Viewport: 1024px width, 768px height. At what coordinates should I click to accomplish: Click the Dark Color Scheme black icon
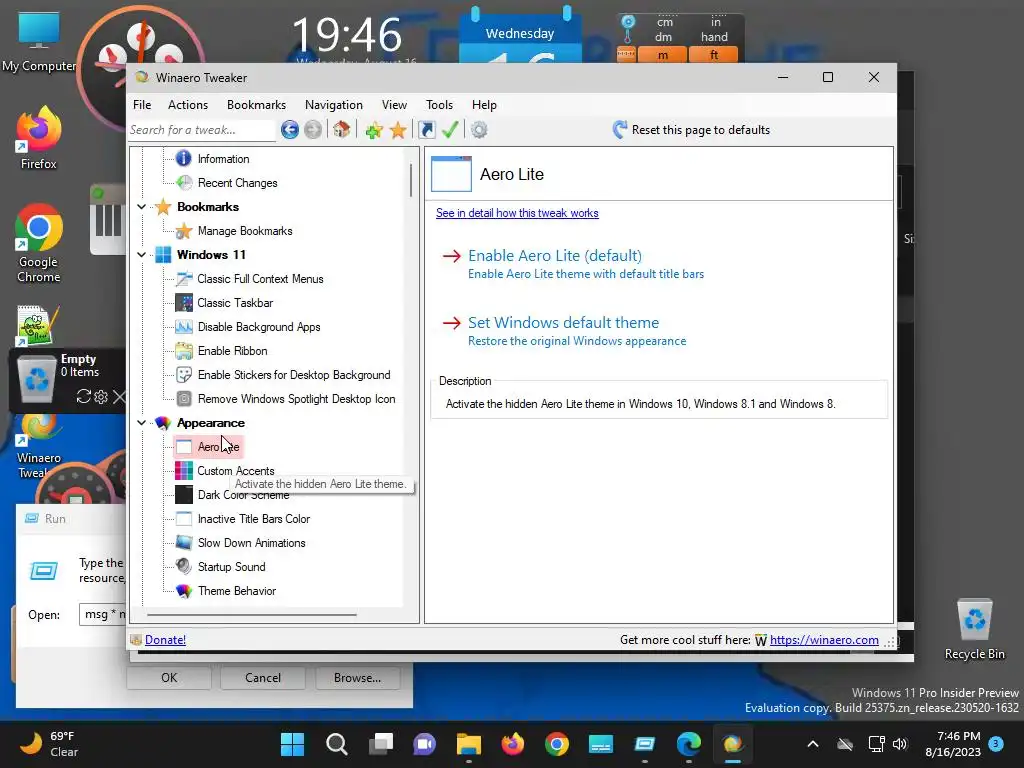coord(184,495)
